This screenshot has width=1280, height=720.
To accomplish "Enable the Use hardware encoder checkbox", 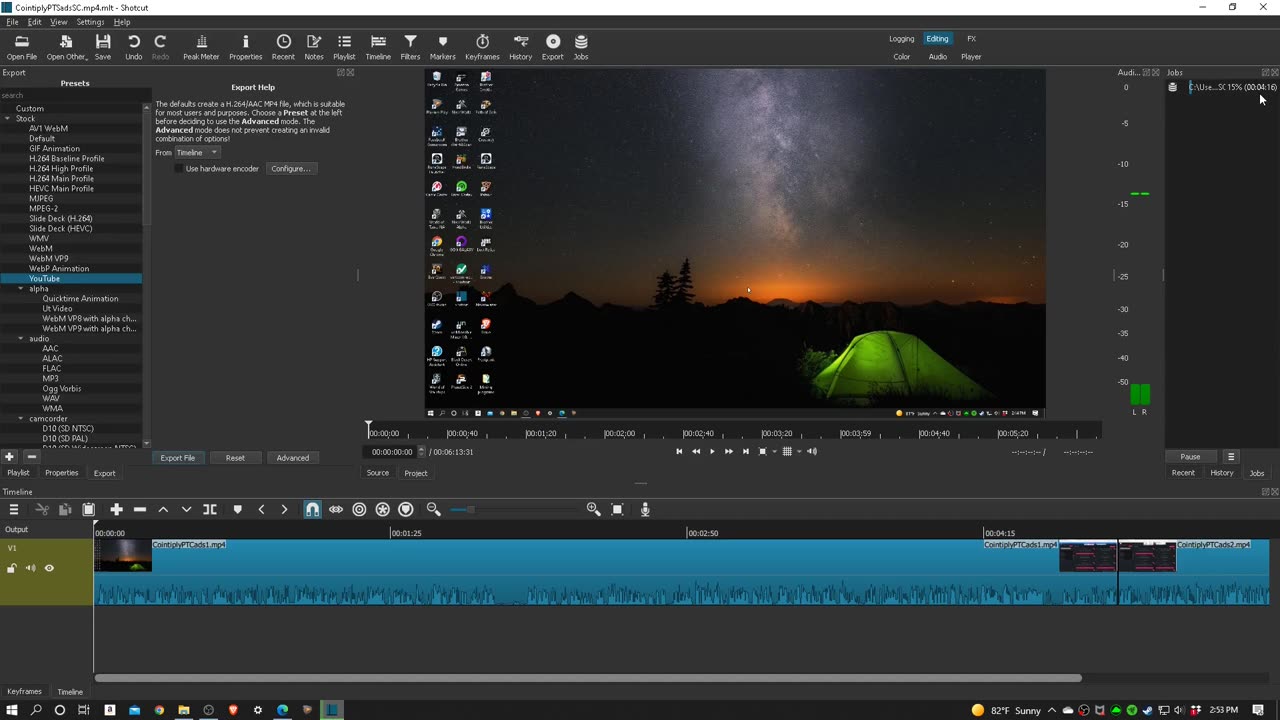I will (179, 169).
